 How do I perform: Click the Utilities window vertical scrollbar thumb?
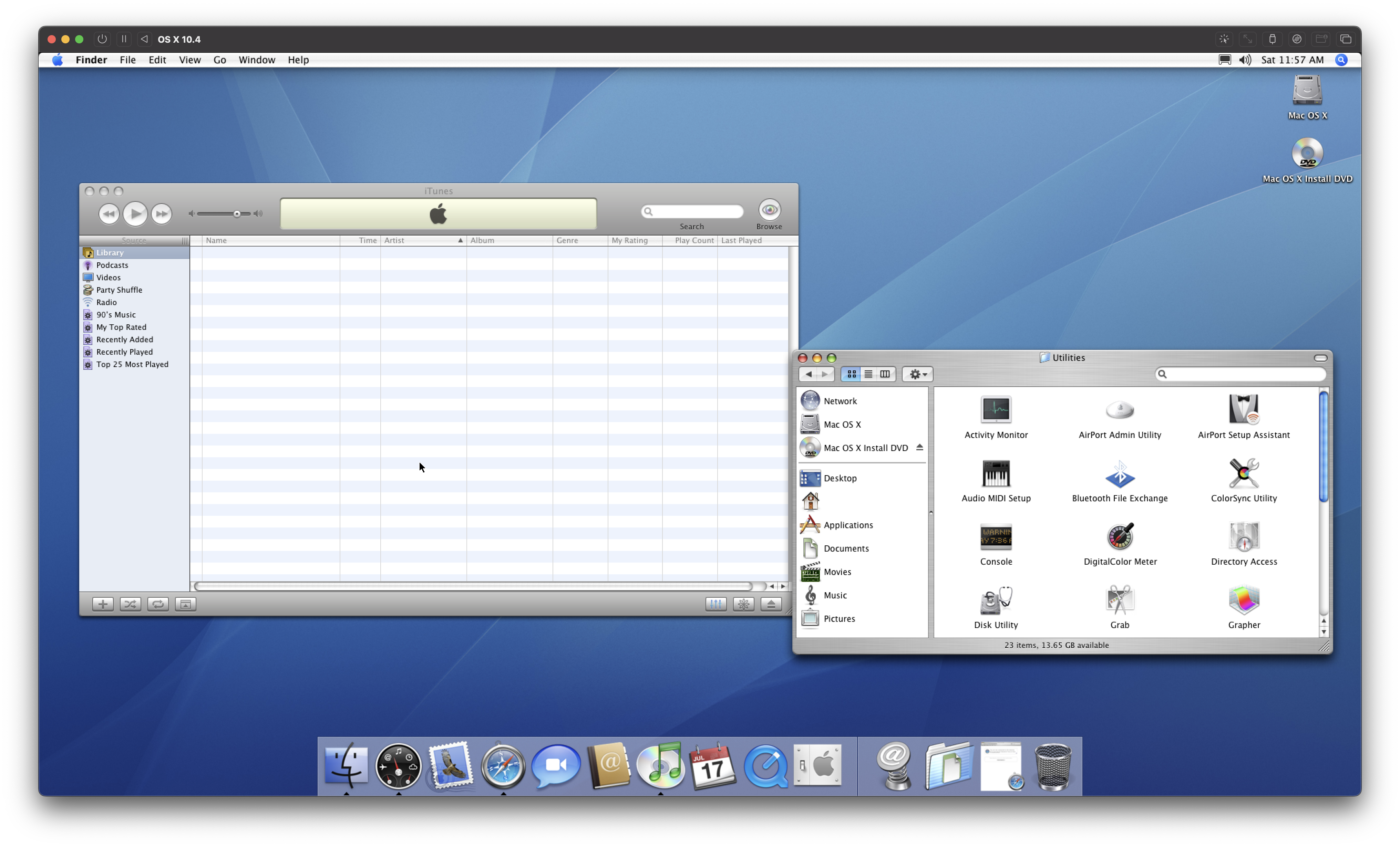pos(1323,447)
